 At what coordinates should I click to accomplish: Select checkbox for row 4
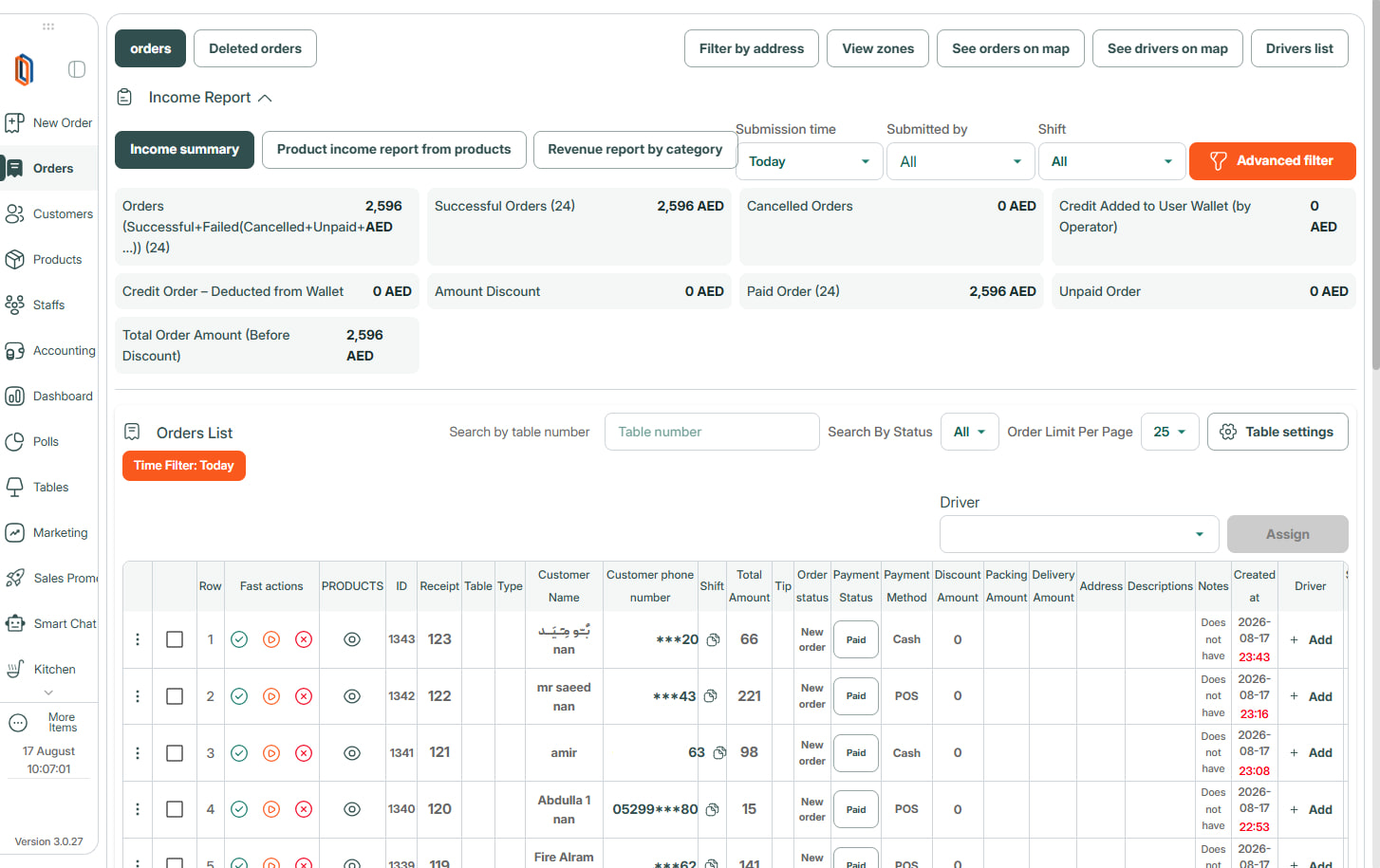coord(175,809)
